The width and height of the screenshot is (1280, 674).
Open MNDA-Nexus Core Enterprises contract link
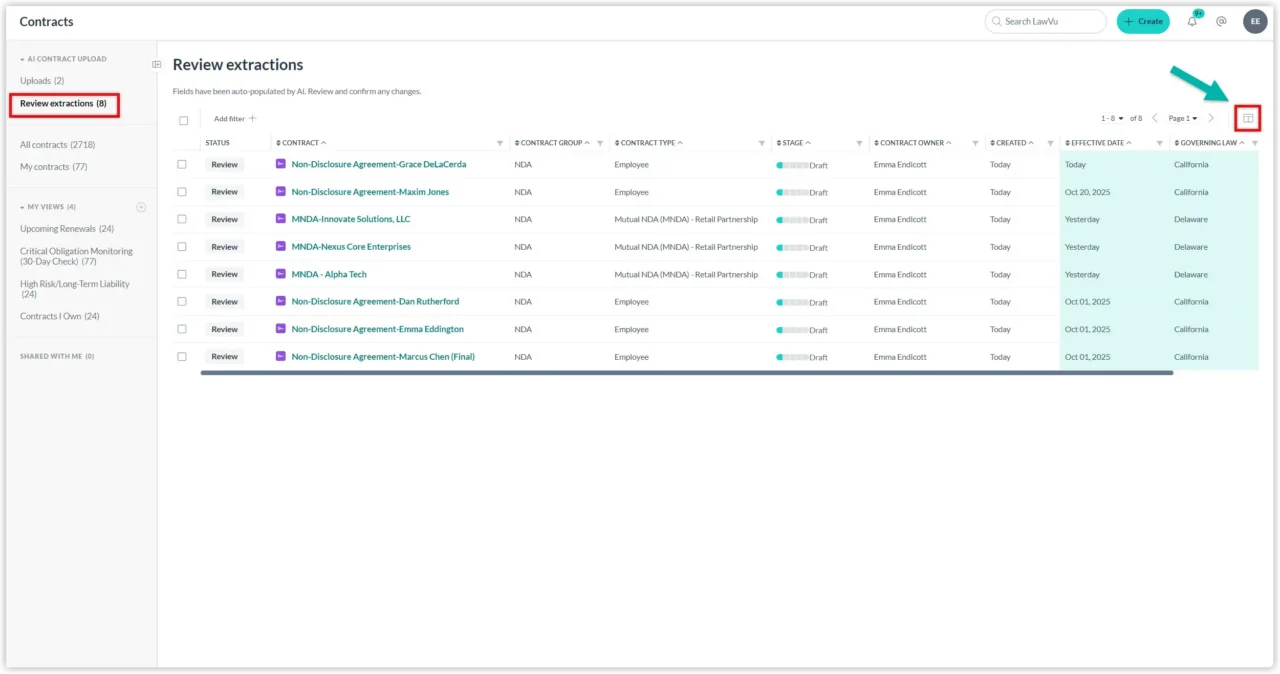351,247
